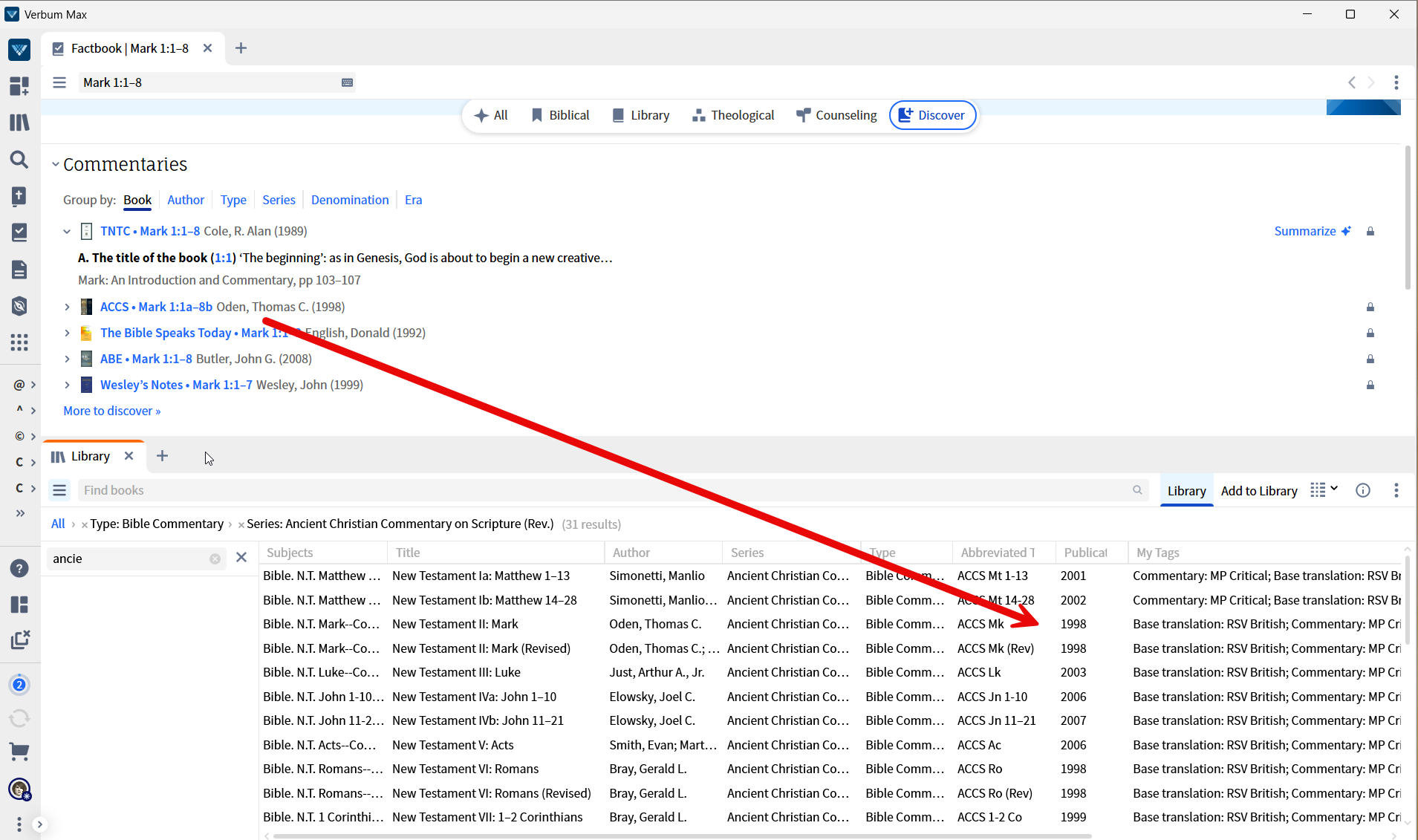
Task: Group commentaries by Era
Action: point(413,200)
